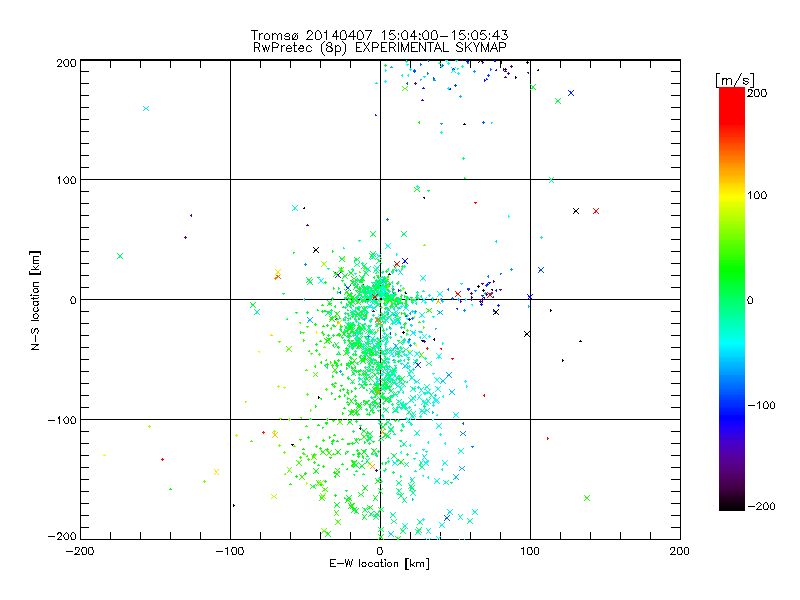Click the 'N–S location [km]' axis label
This screenshot has width=800, height=600.
[x=35, y=300]
